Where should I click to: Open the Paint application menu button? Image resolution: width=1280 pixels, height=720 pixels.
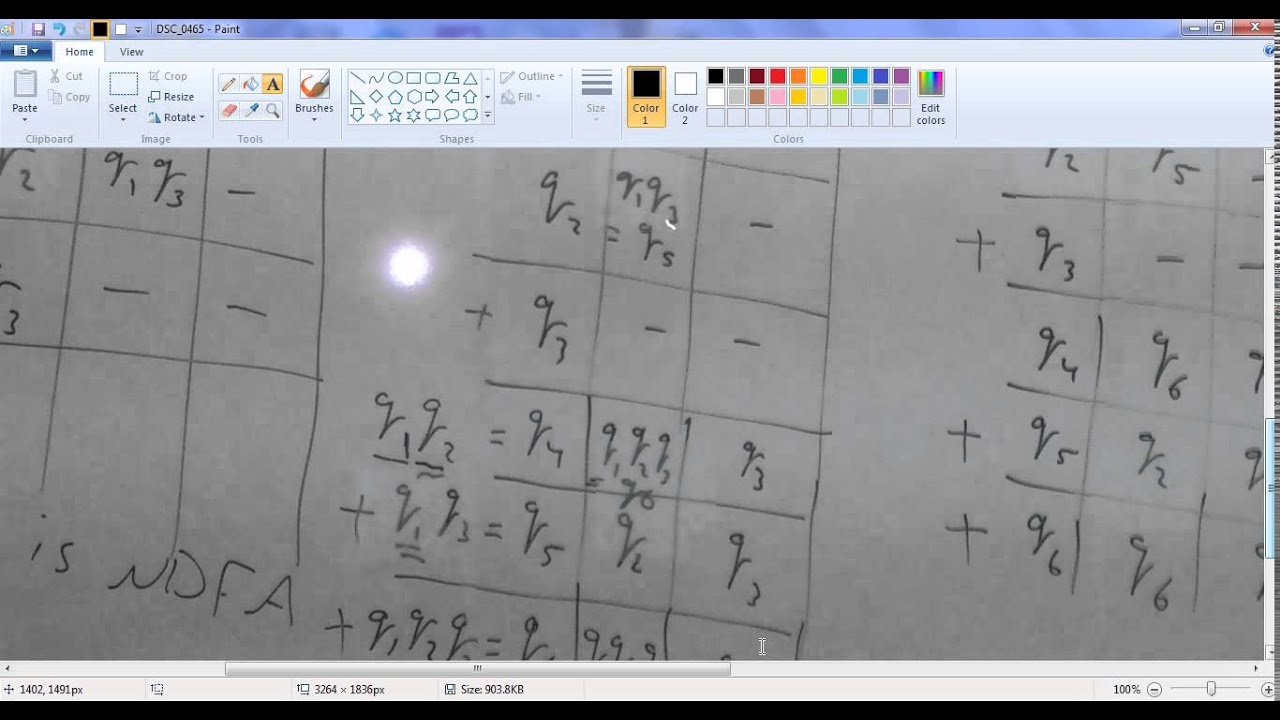coord(26,51)
